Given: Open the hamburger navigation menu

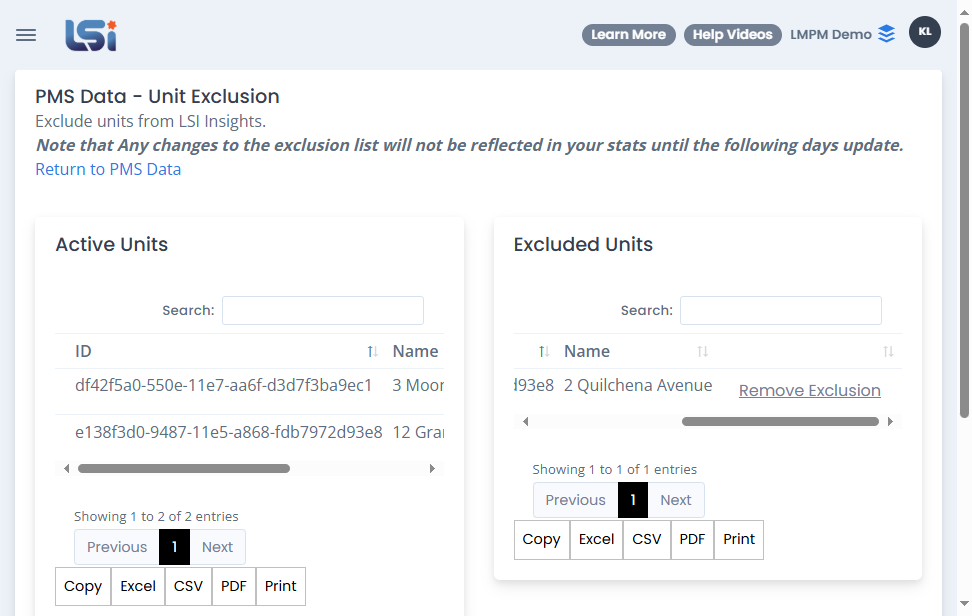Looking at the screenshot, I should (26, 35).
